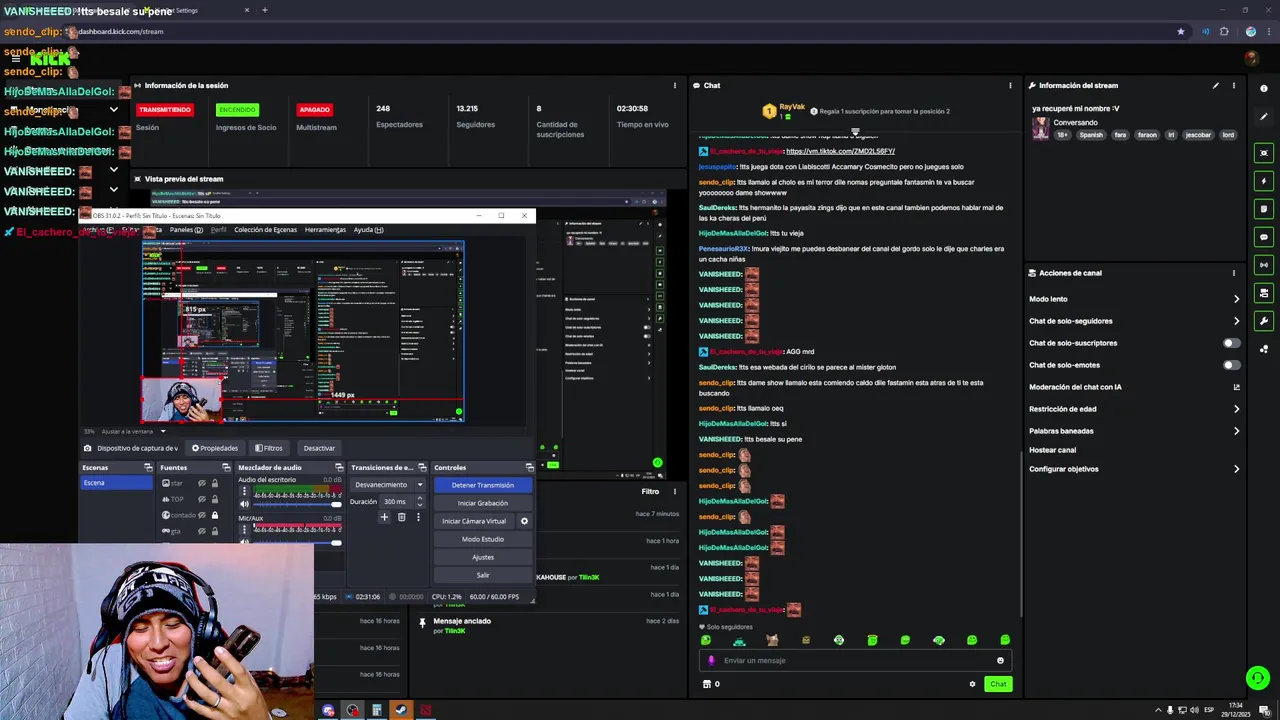Click green Chat send button

coord(998,684)
